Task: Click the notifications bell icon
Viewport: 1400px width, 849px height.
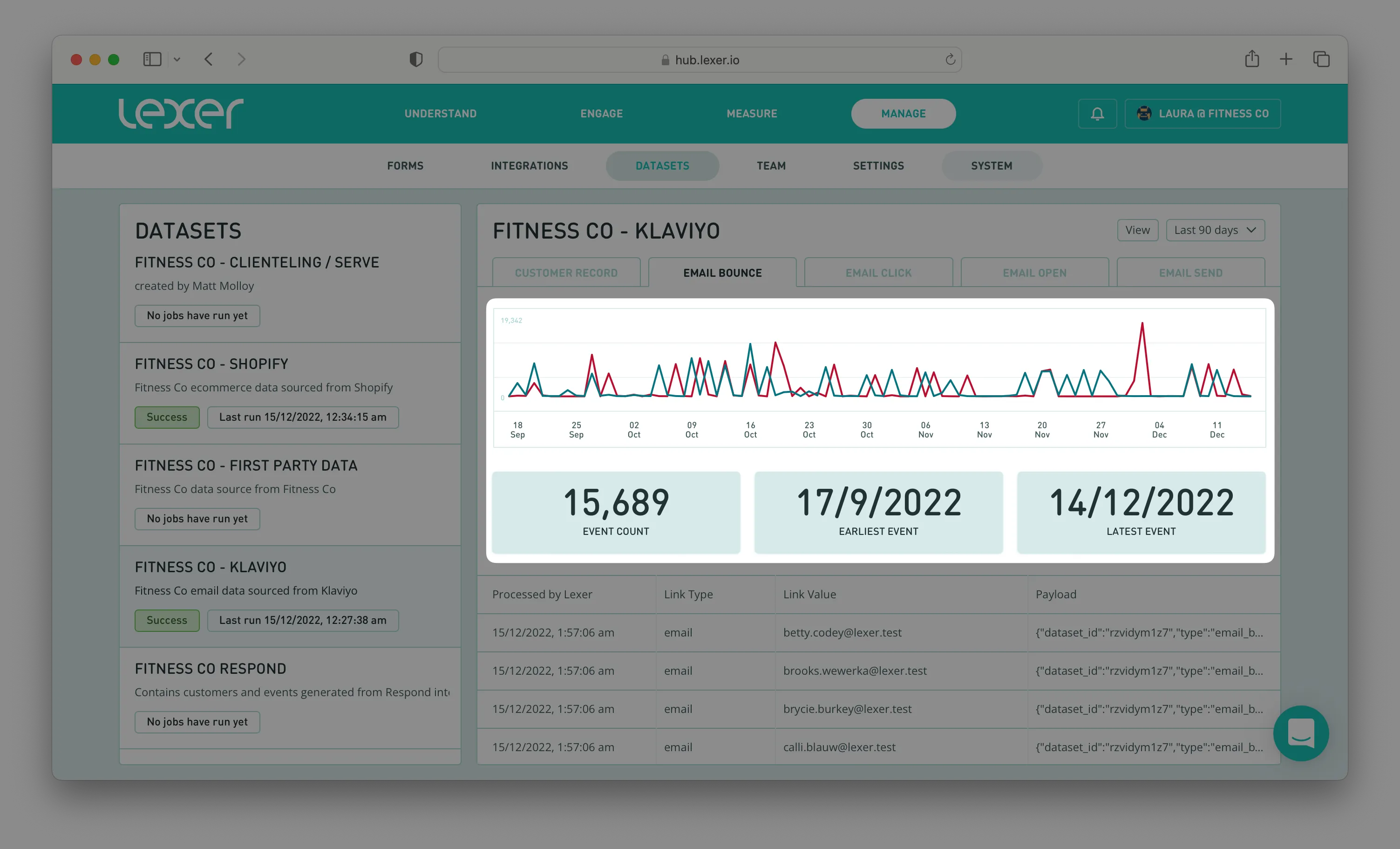Action: click(x=1097, y=114)
